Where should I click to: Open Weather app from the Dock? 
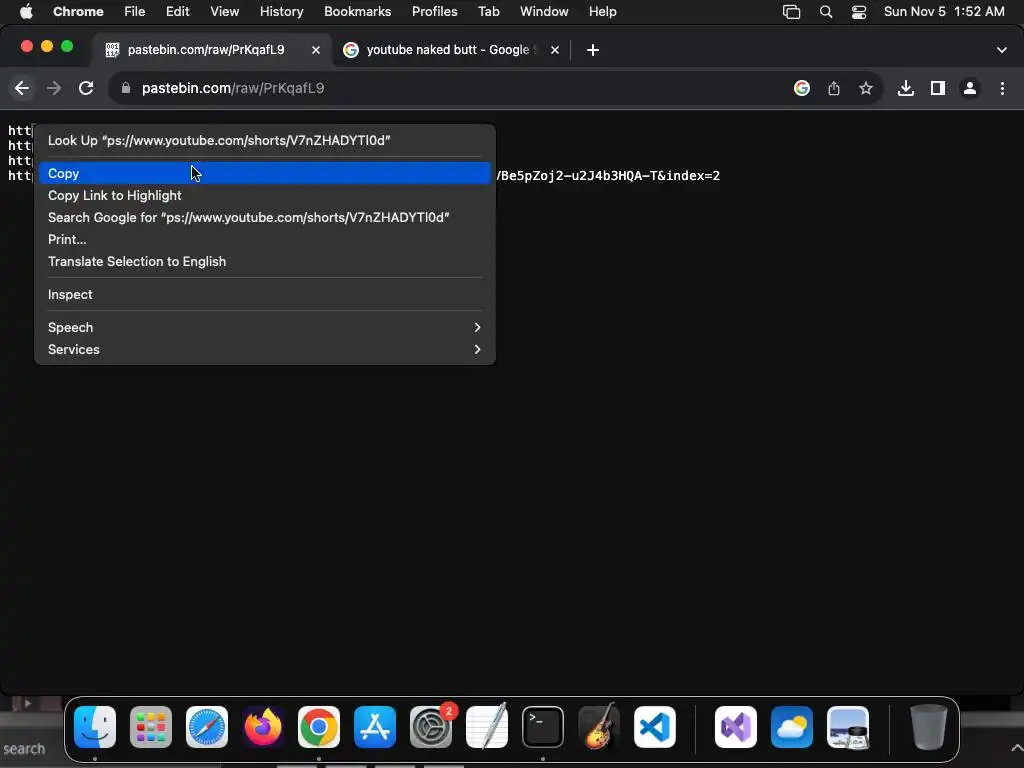(792, 727)
